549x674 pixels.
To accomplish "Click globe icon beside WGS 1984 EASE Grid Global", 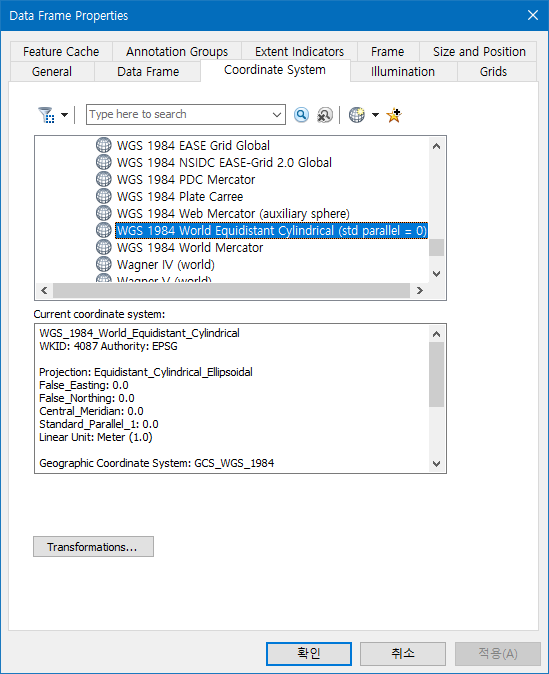I will point(104,145).
